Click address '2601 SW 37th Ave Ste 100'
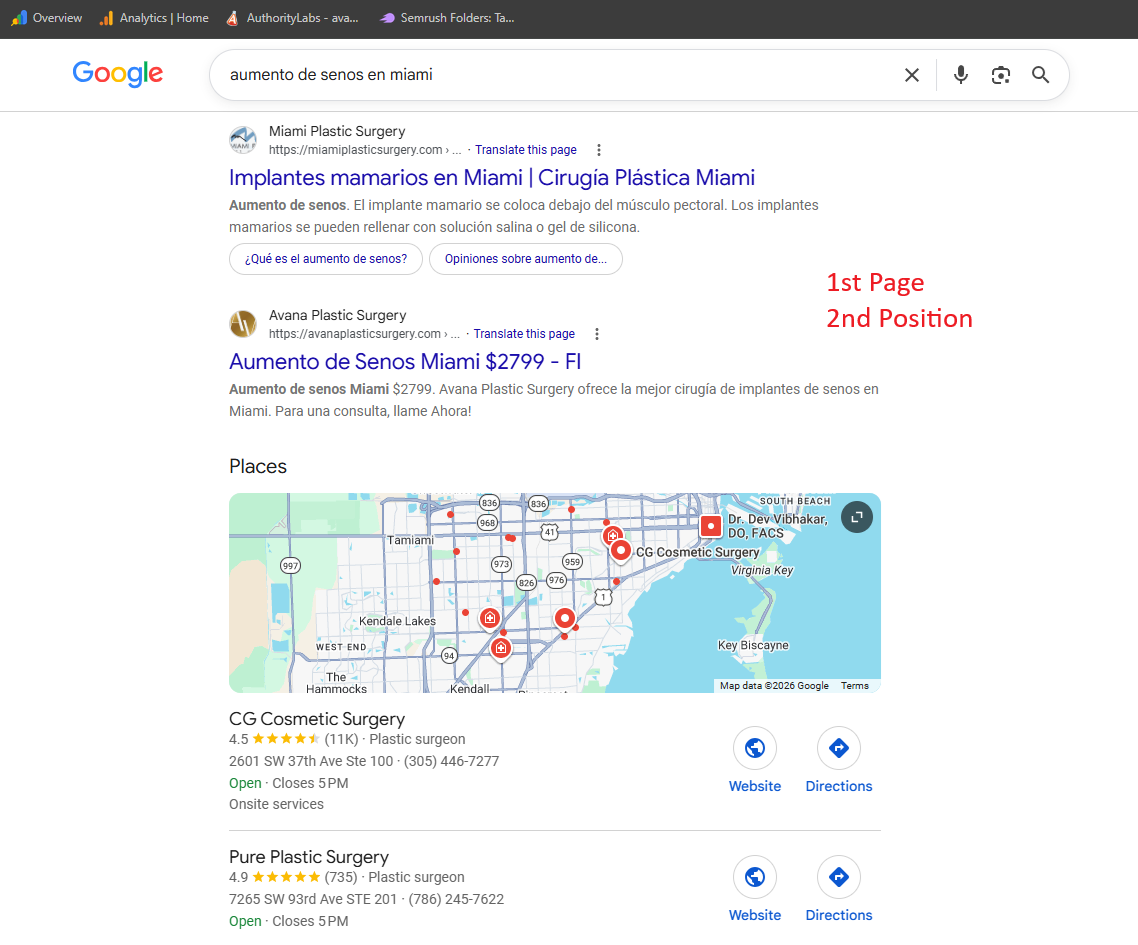The image size is (1138, 945). coord(311,761)
